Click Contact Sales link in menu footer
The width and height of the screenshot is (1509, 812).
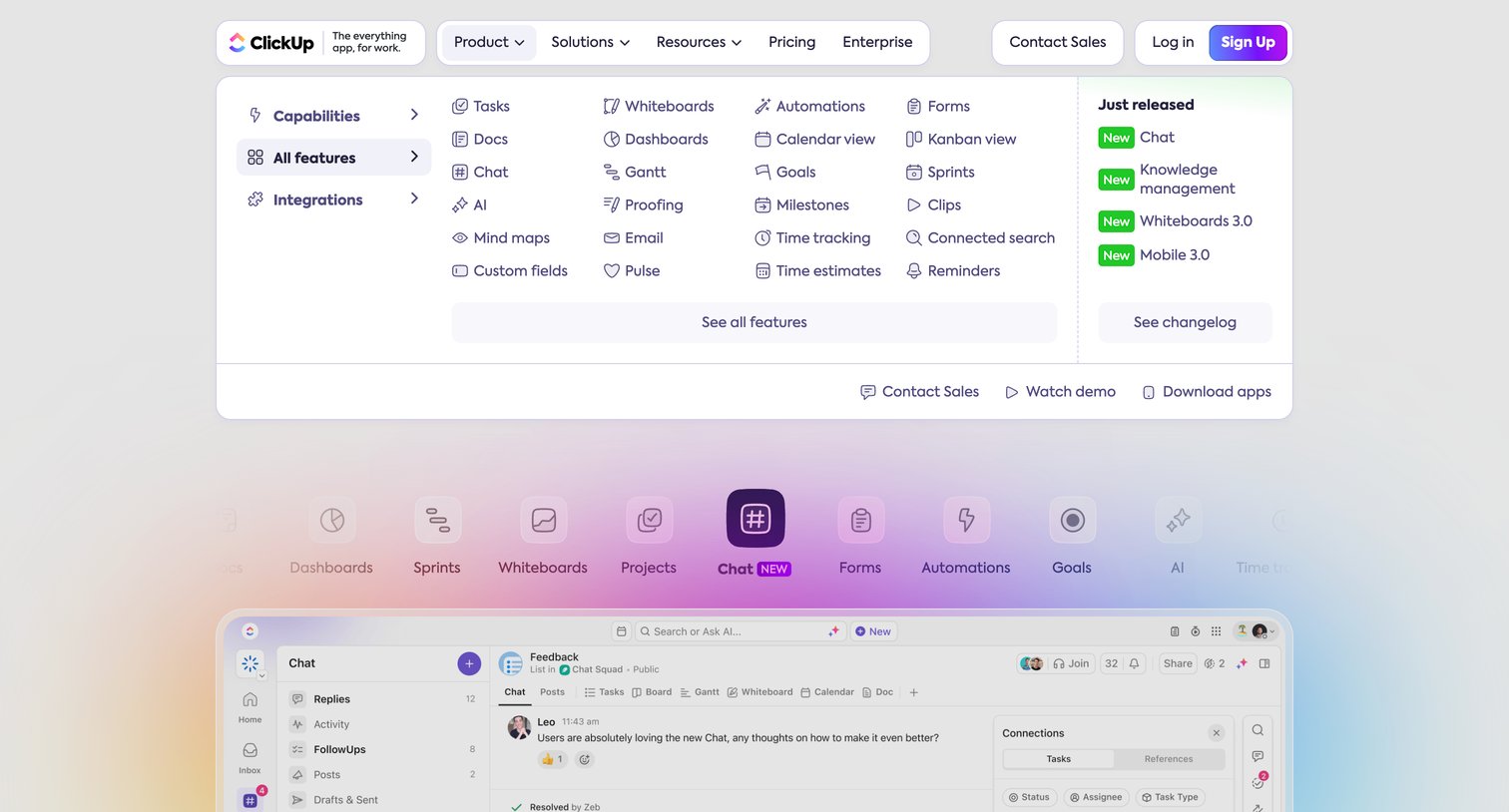tap(919, 392)
